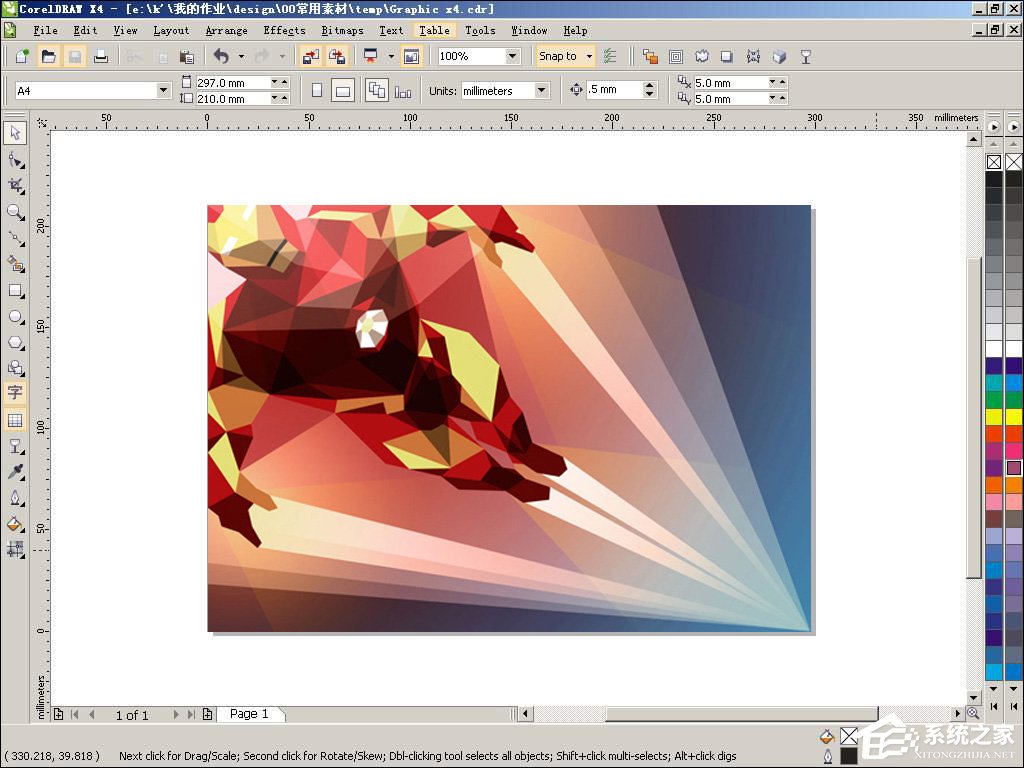Select the Eyedropper tool

tap(15, 472)
